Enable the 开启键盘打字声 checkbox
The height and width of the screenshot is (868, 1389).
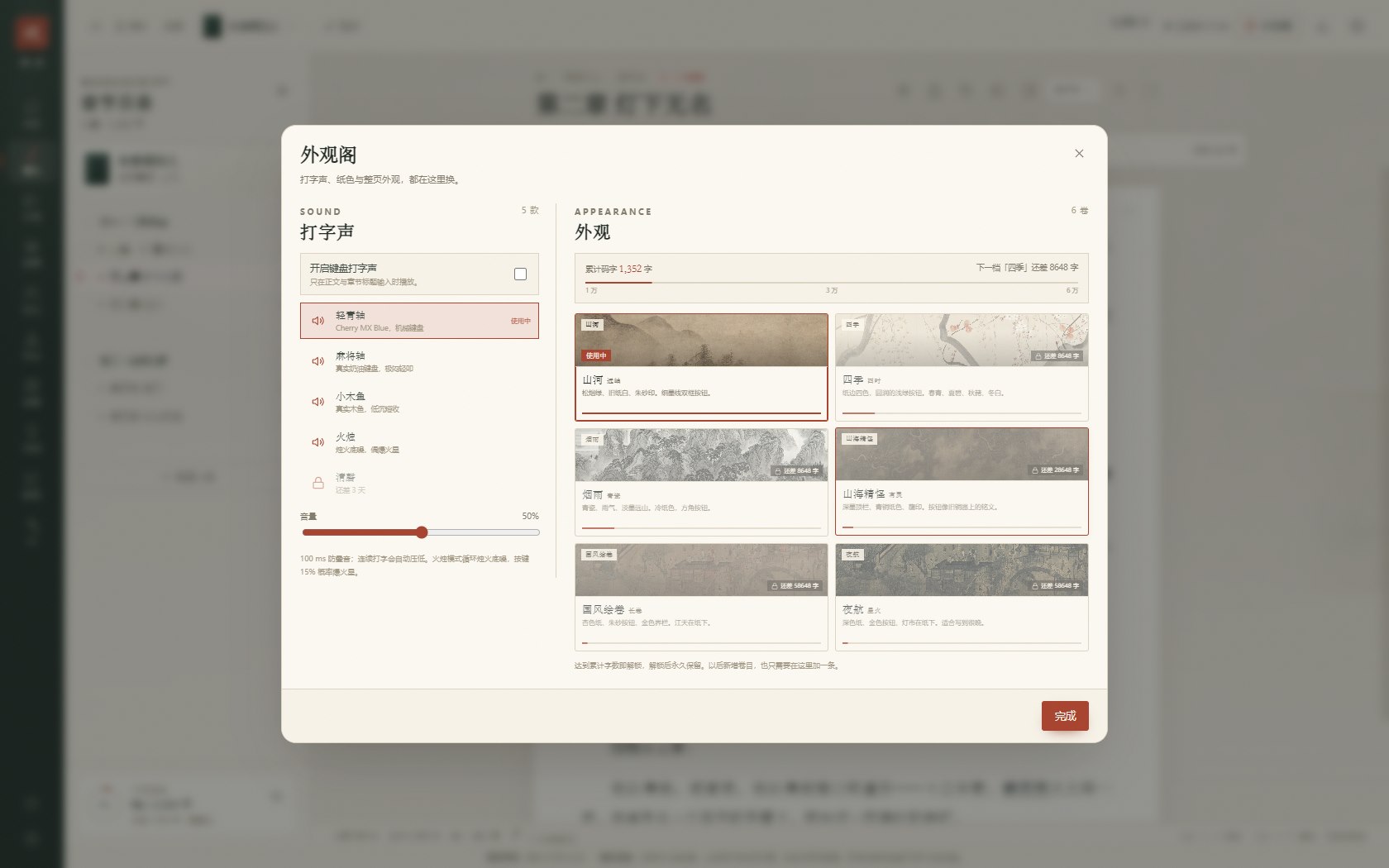520,274
